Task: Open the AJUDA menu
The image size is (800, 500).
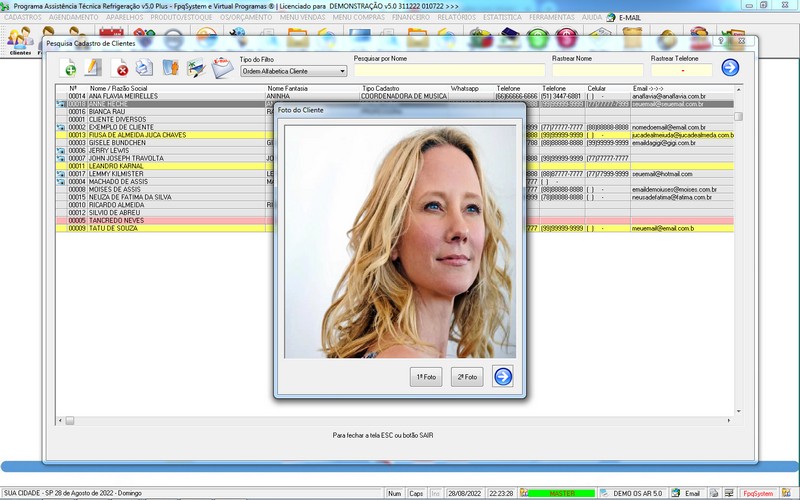Action: (592, 17)
